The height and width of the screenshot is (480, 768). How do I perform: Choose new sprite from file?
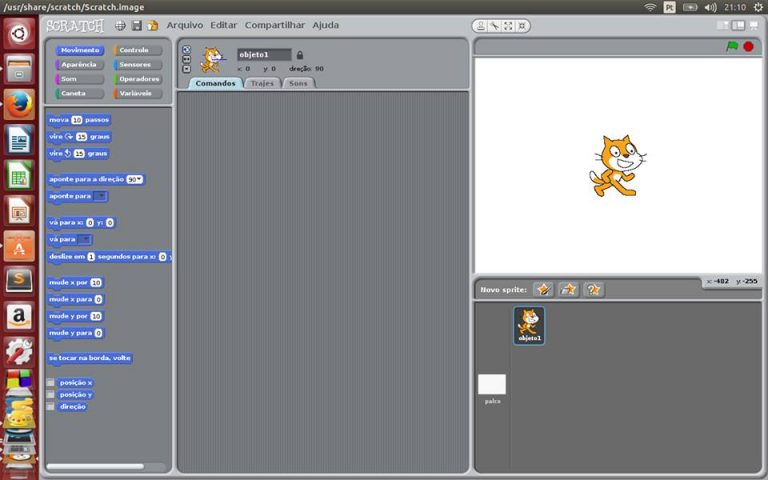pyautogui.click(x=568, y=289)
